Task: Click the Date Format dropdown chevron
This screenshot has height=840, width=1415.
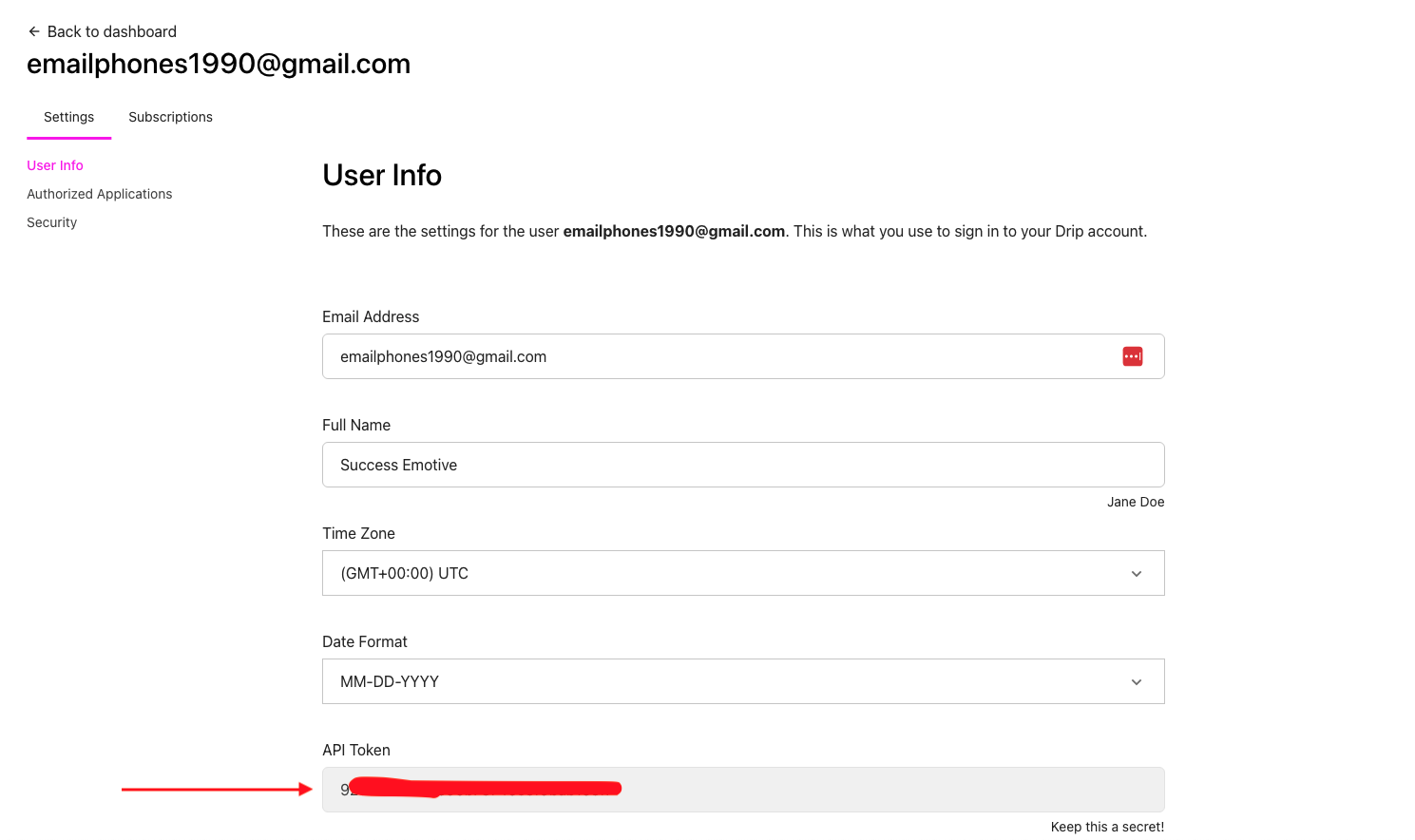Action: click(x=1137, y=681)
